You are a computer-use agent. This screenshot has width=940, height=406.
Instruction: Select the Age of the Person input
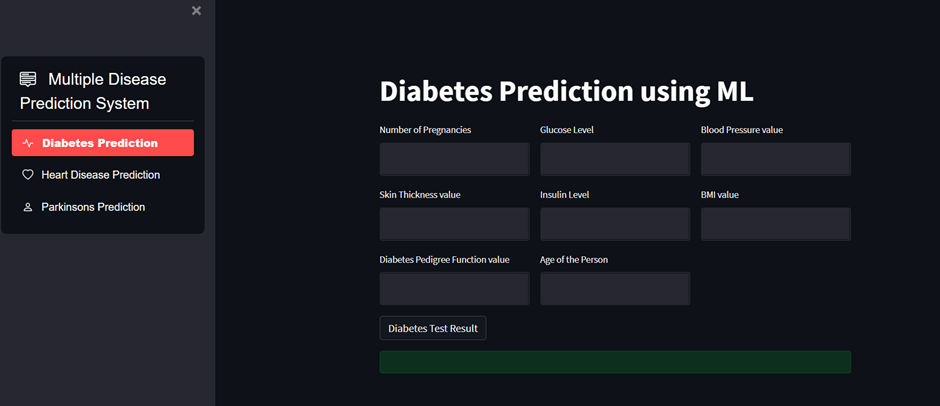coord(615,288)
